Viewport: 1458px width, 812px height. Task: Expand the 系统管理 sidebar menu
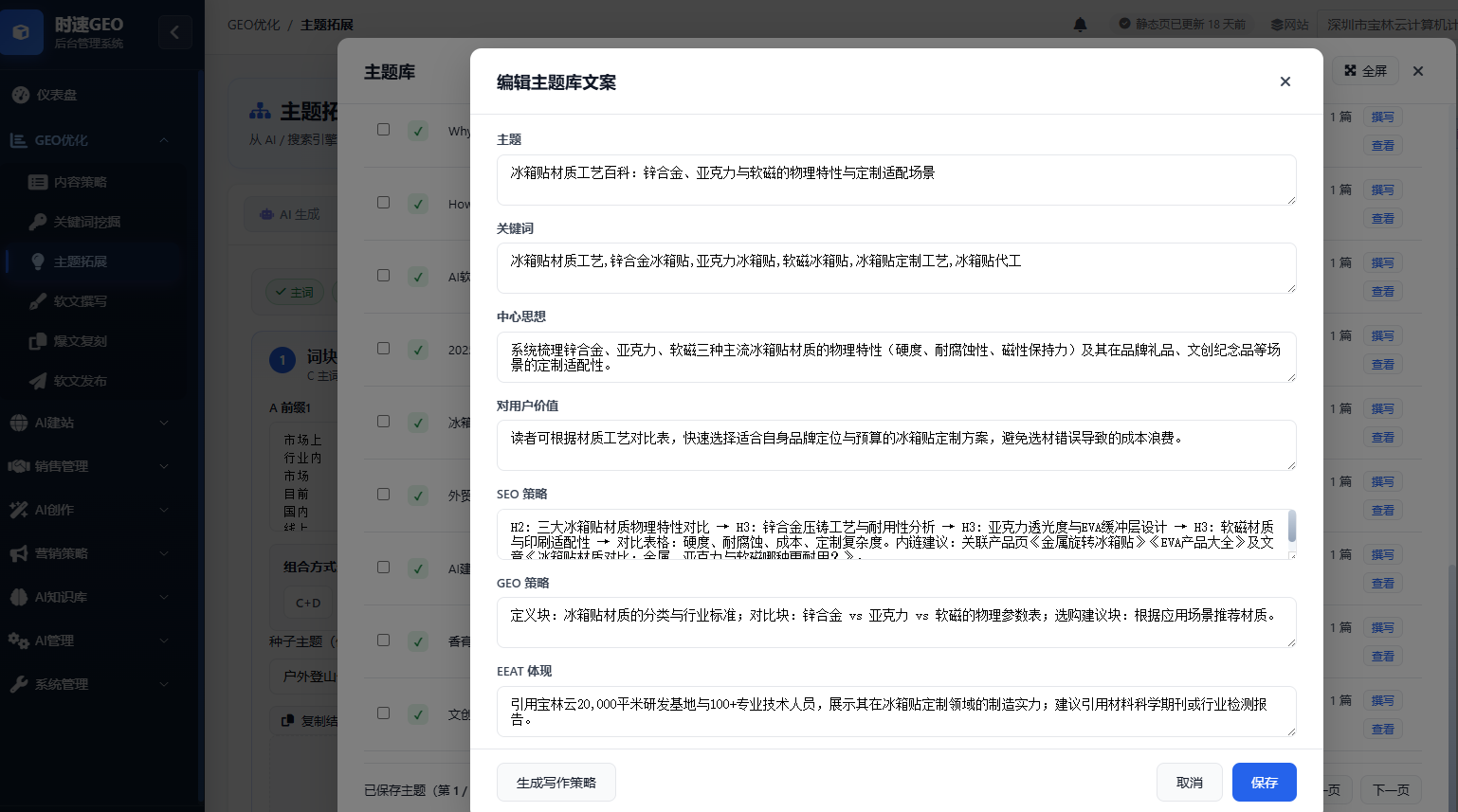164,684
